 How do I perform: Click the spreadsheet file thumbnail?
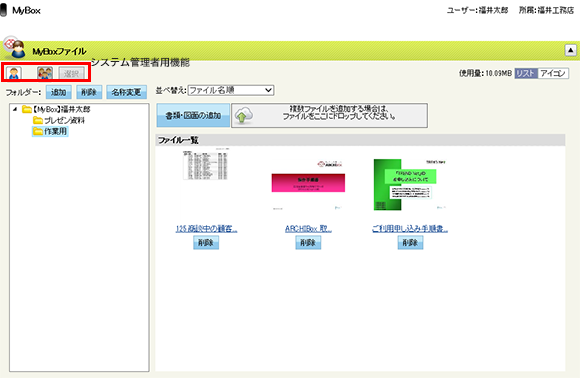click(x=206, y=165)
